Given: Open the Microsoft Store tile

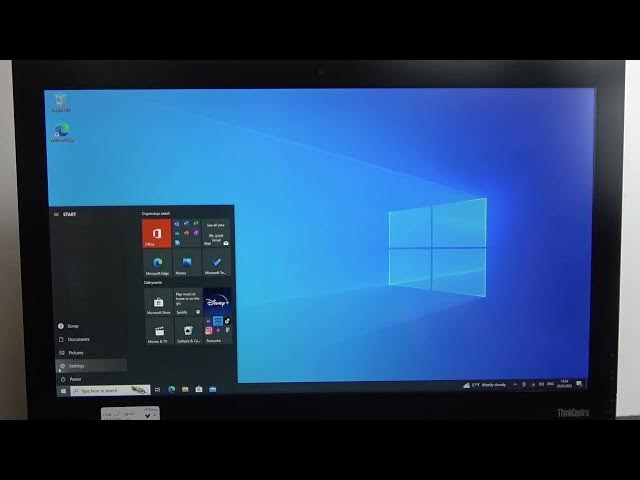Looking at the screenshot, I should pos(158,302).
